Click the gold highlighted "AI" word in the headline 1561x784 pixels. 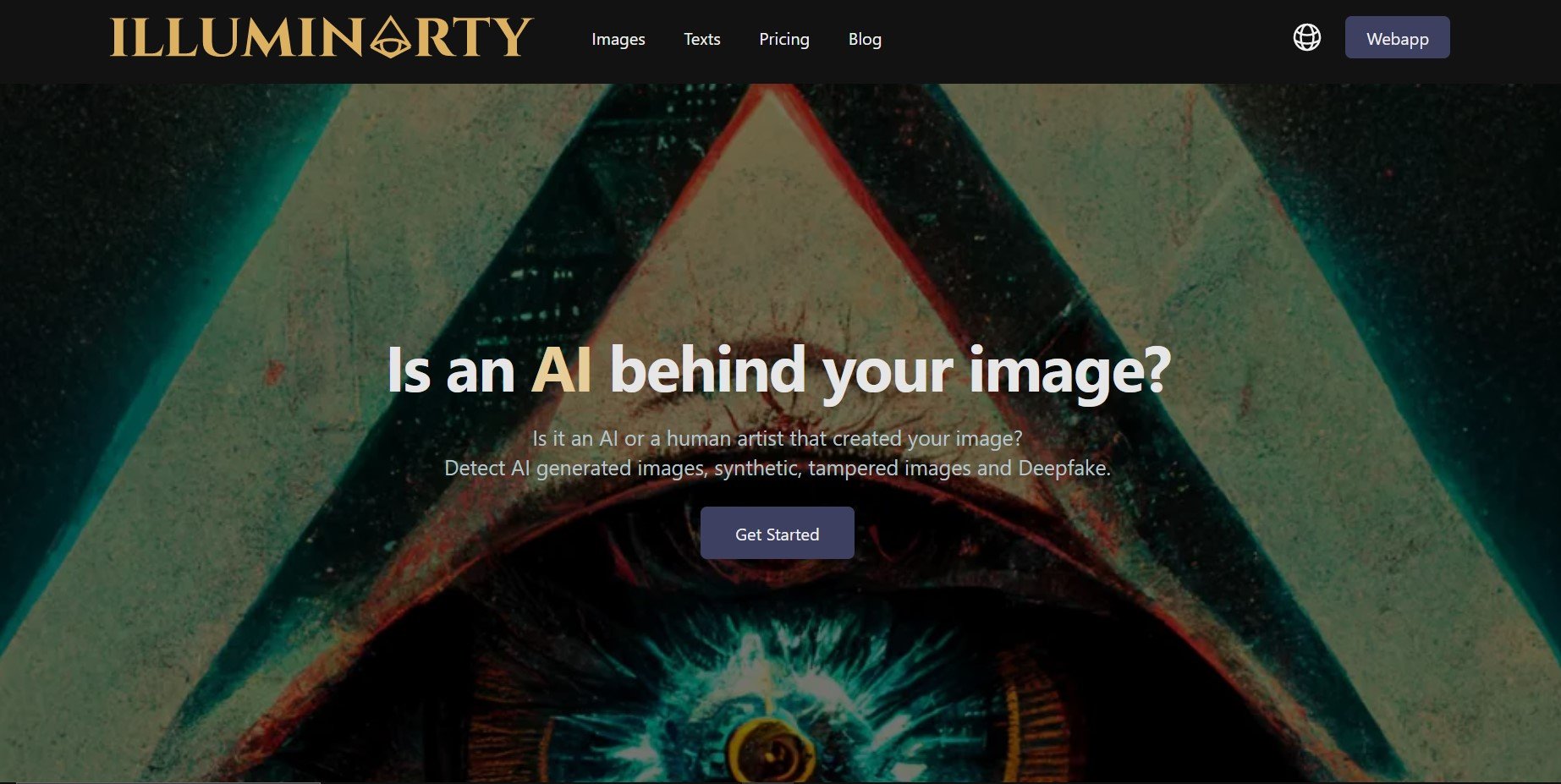[x=561, y=370]
